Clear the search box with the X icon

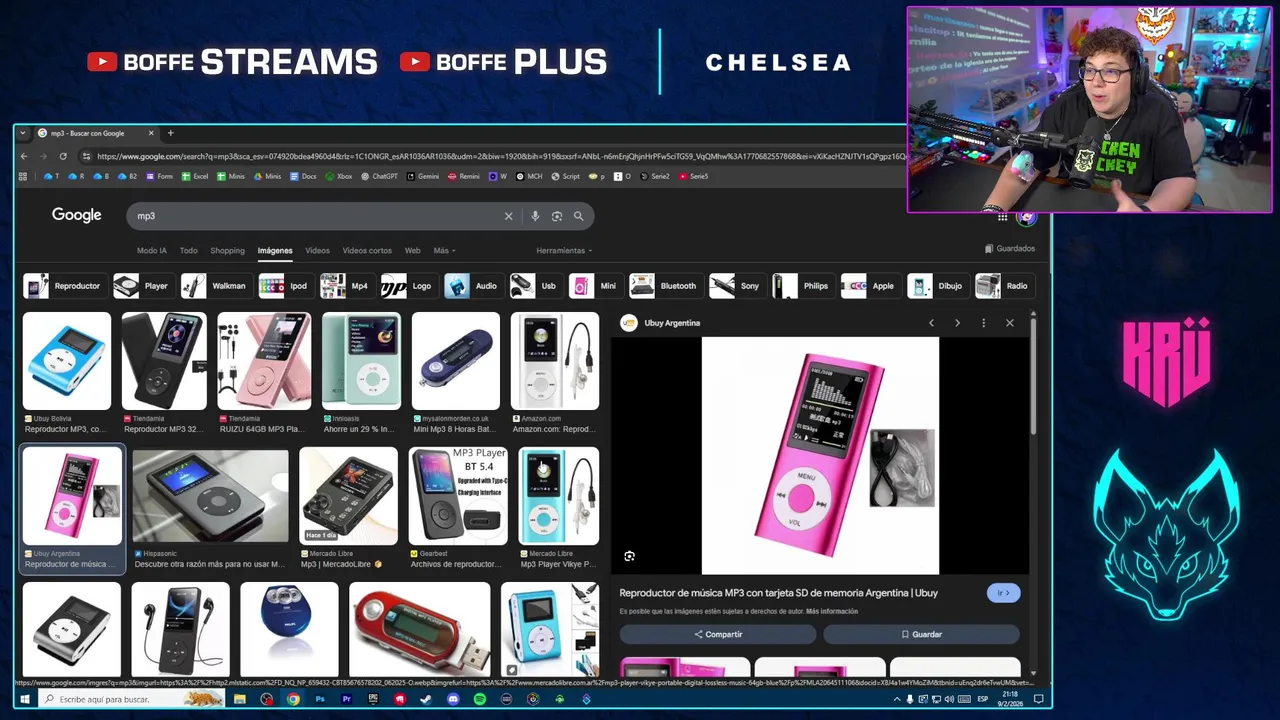pyautogui.click(x=508, y=216)
